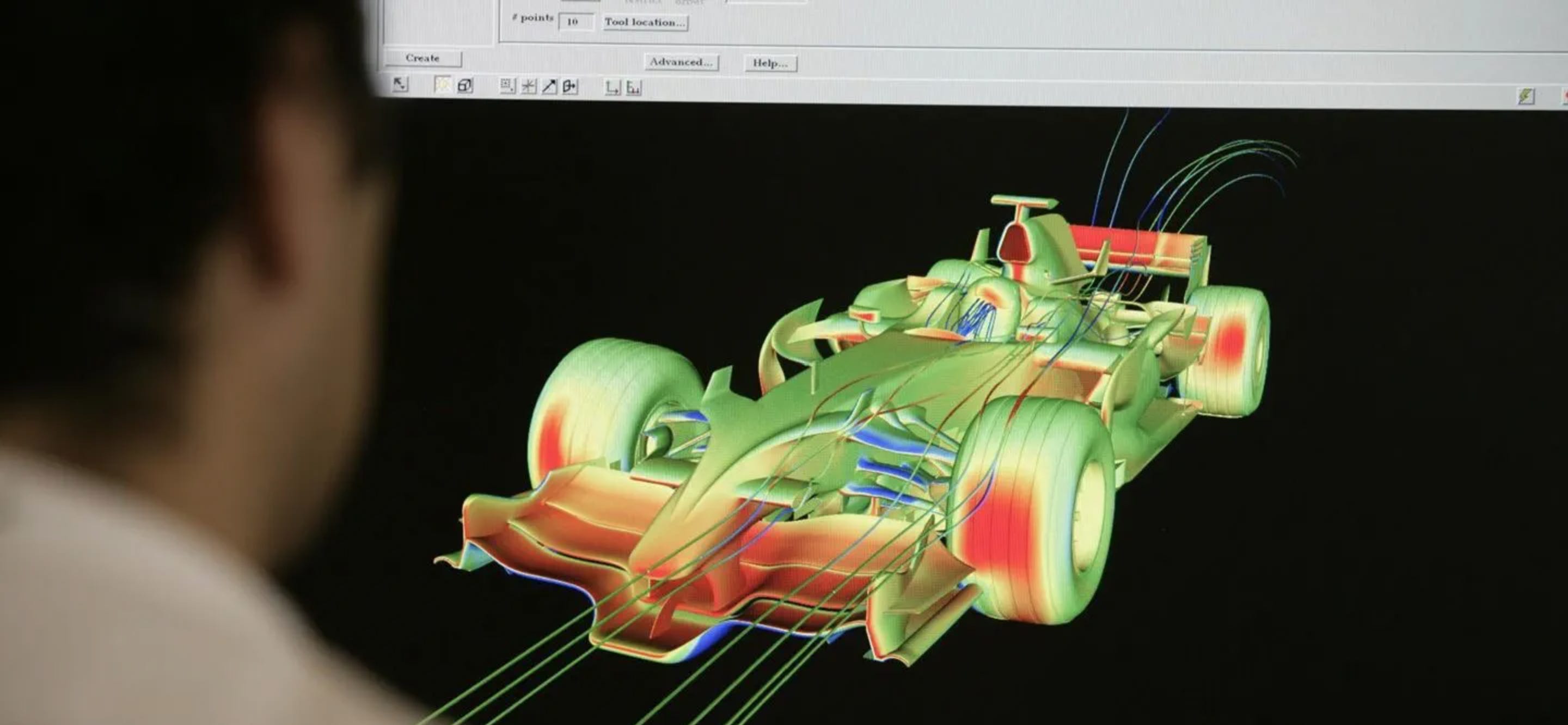The height and width of the screenshot is (725, 1568).
Task: Click the 3D cube view icon
Action: (465, 85)
